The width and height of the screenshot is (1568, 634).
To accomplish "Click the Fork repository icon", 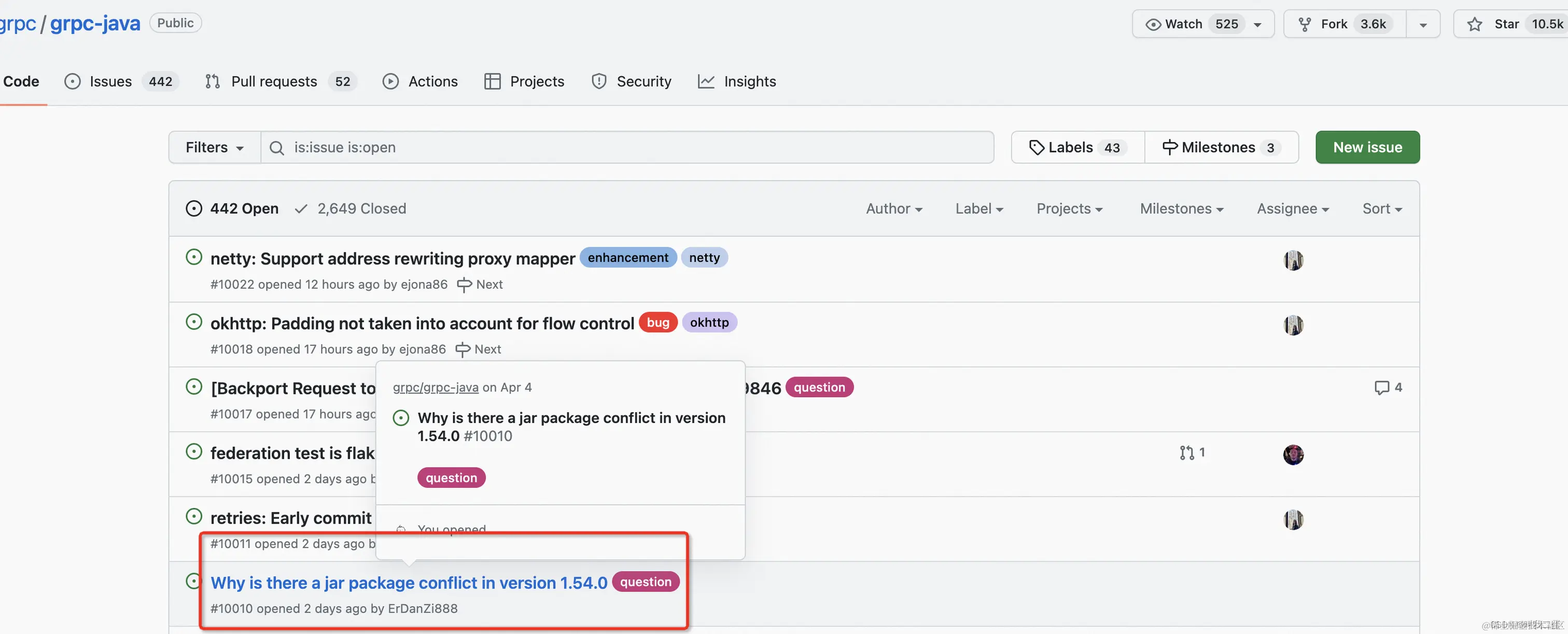I will [x=1305, y=24].
